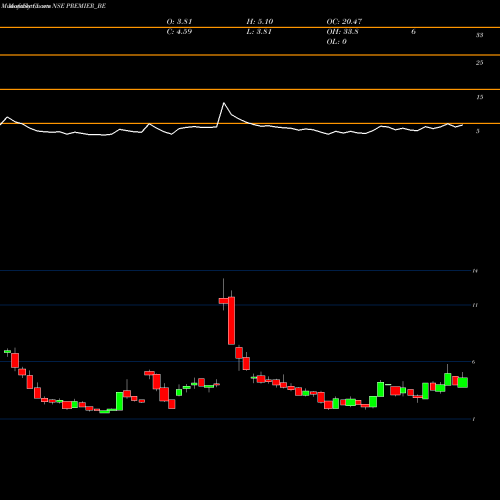Select the low value L: 3.81
Viewport: 500px width, 500px height.
pyautogui.click(x=259, y=32)
